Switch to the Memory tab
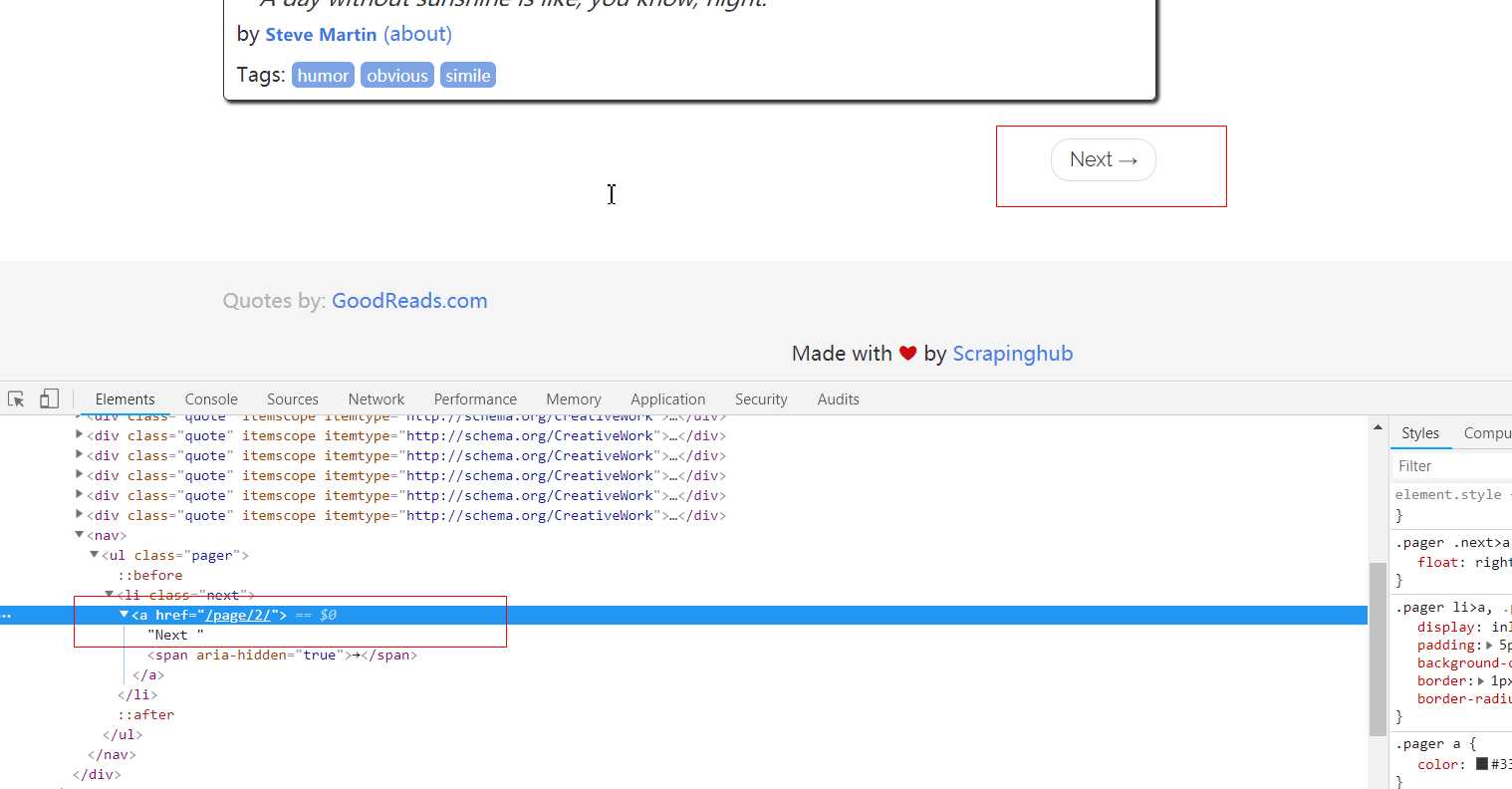 574,398
